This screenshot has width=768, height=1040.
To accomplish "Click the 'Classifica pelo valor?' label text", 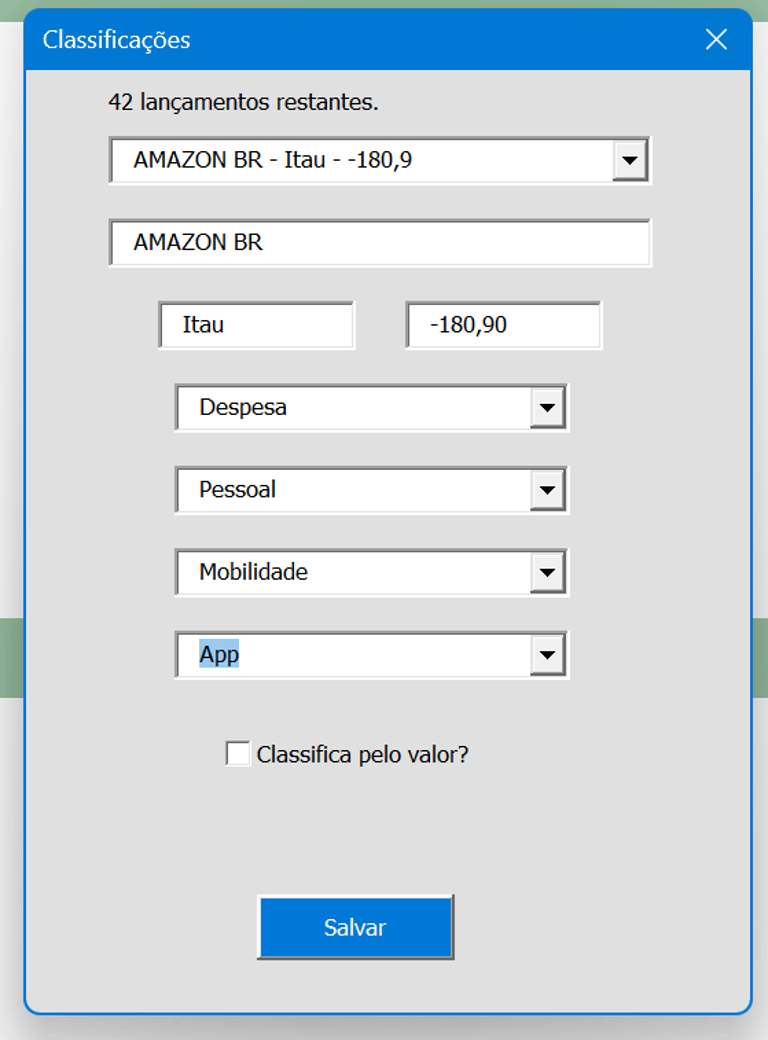I will [362, 755].
